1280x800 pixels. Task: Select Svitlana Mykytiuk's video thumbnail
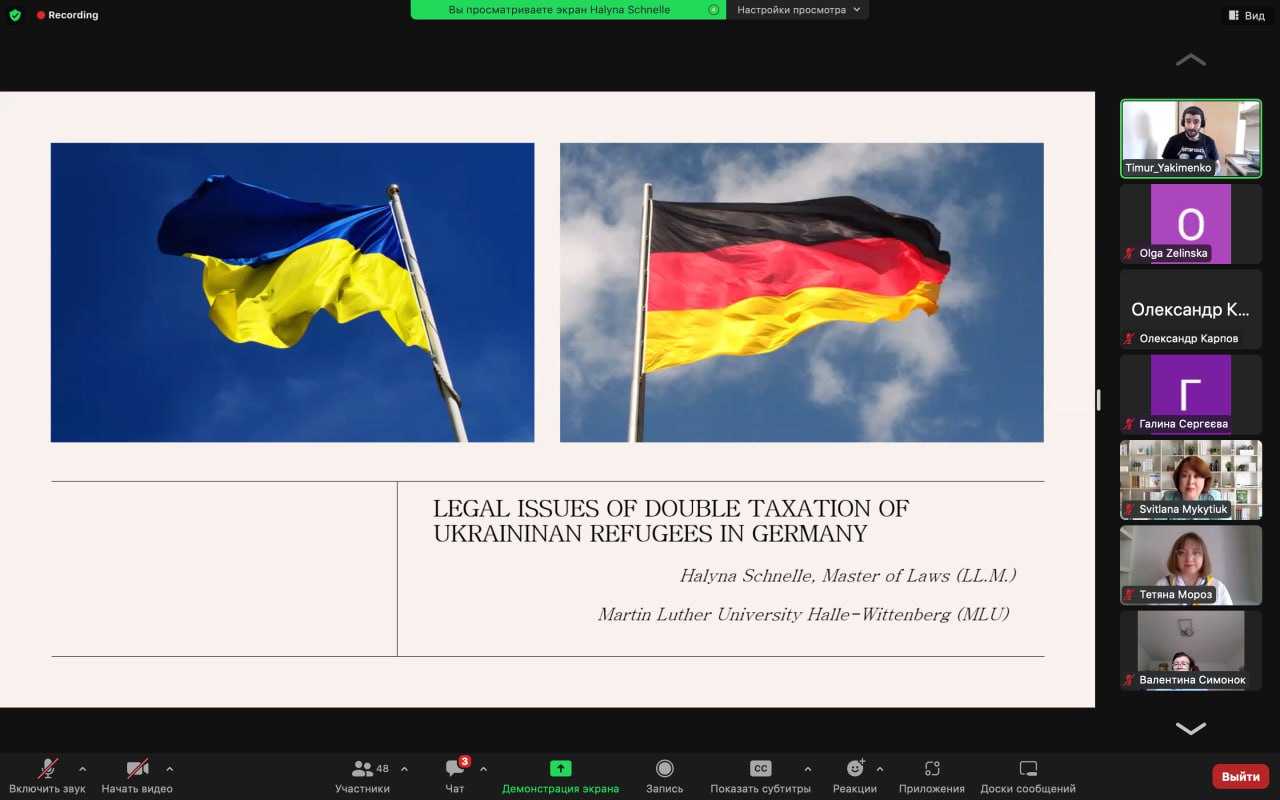click(1190, 479)
